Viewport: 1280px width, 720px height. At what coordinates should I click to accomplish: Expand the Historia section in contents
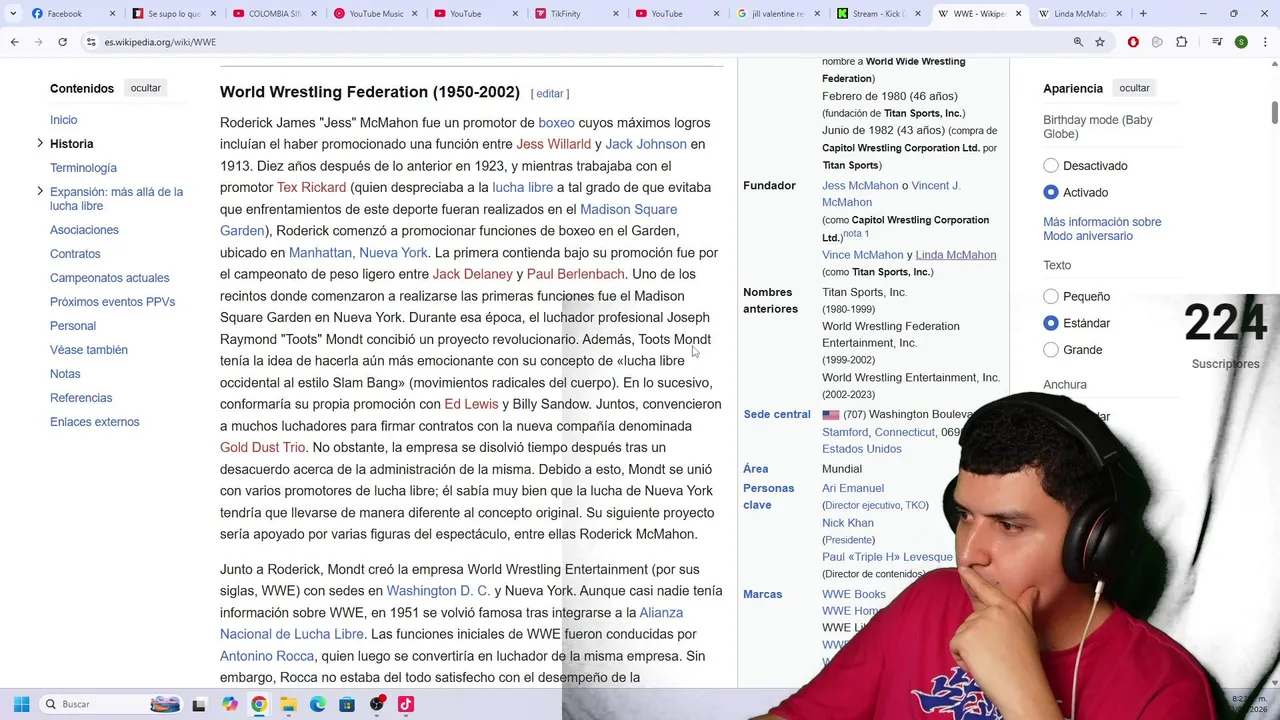tap(40, 143)
